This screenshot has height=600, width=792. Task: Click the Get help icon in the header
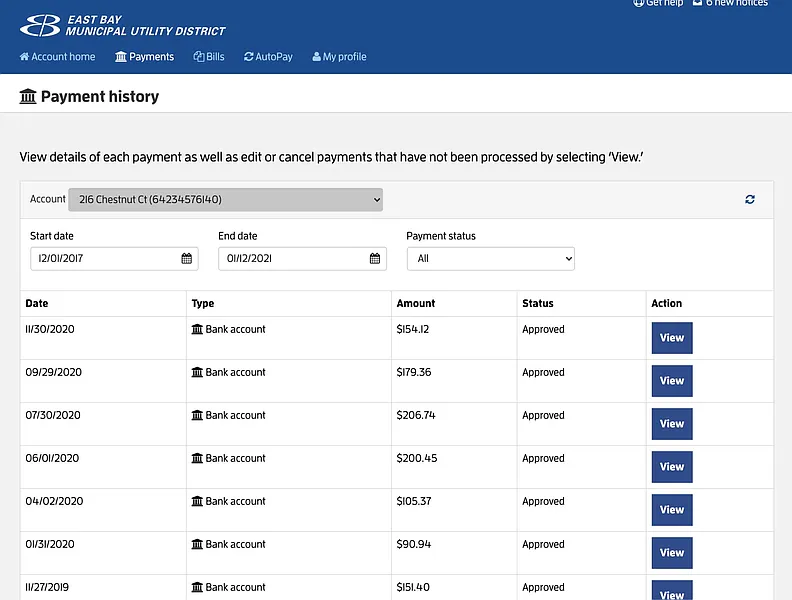click(639, 4)
